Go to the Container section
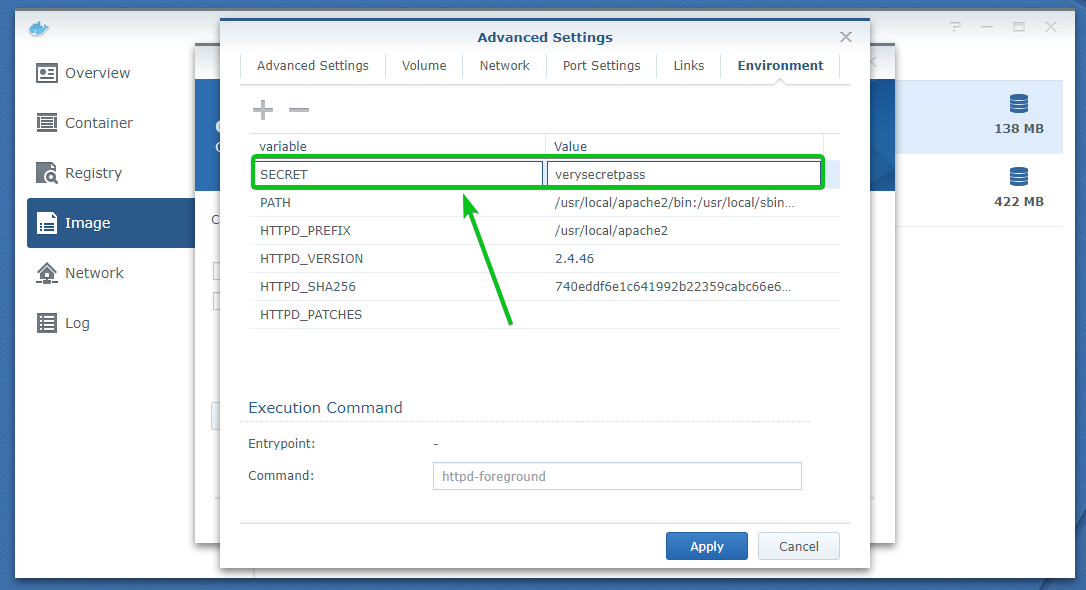This screenshot has height=590, width=1086. click(98, 123)
